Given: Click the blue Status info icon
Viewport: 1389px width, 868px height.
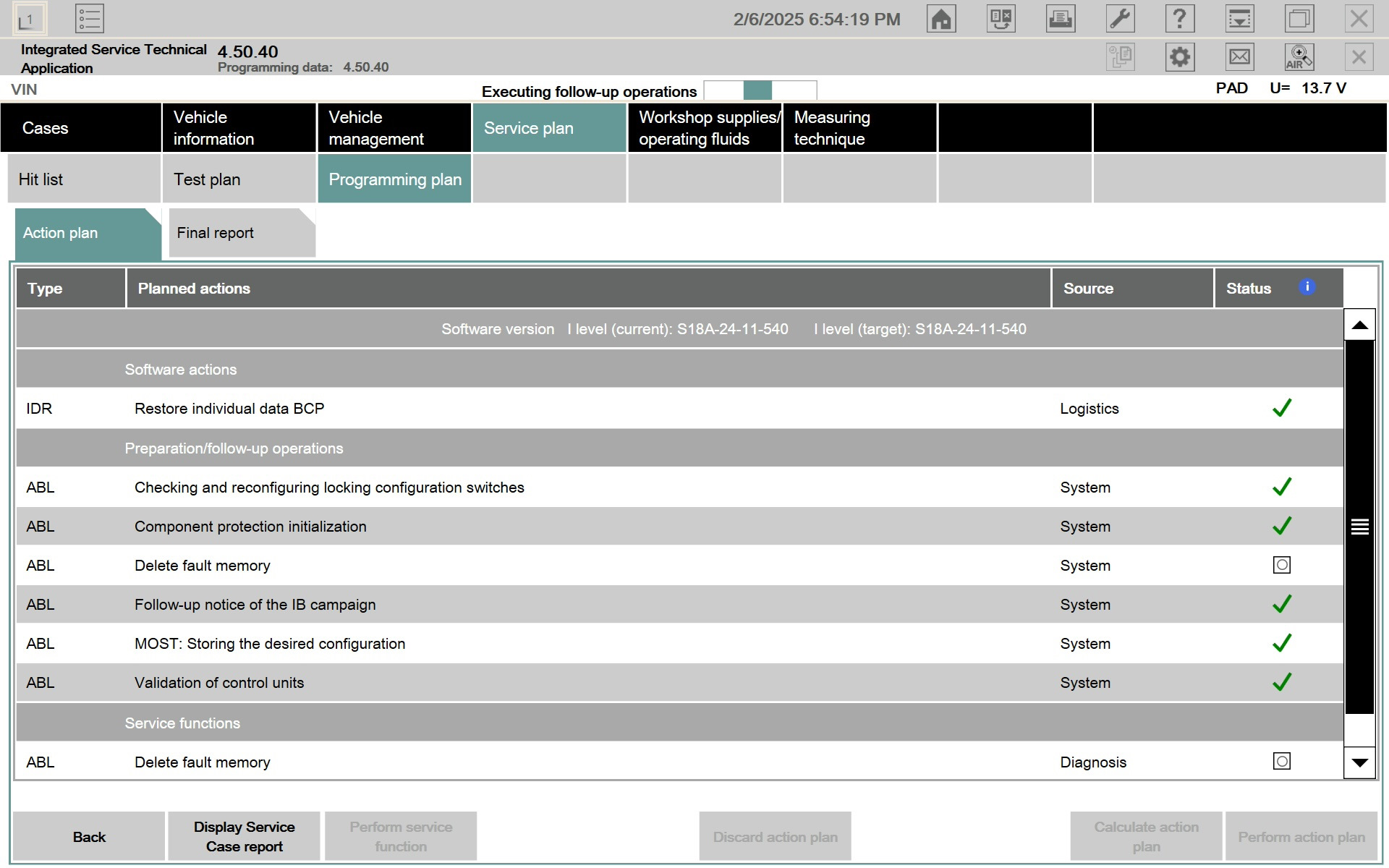Looking at the screenshot, I should (1307, 287).
